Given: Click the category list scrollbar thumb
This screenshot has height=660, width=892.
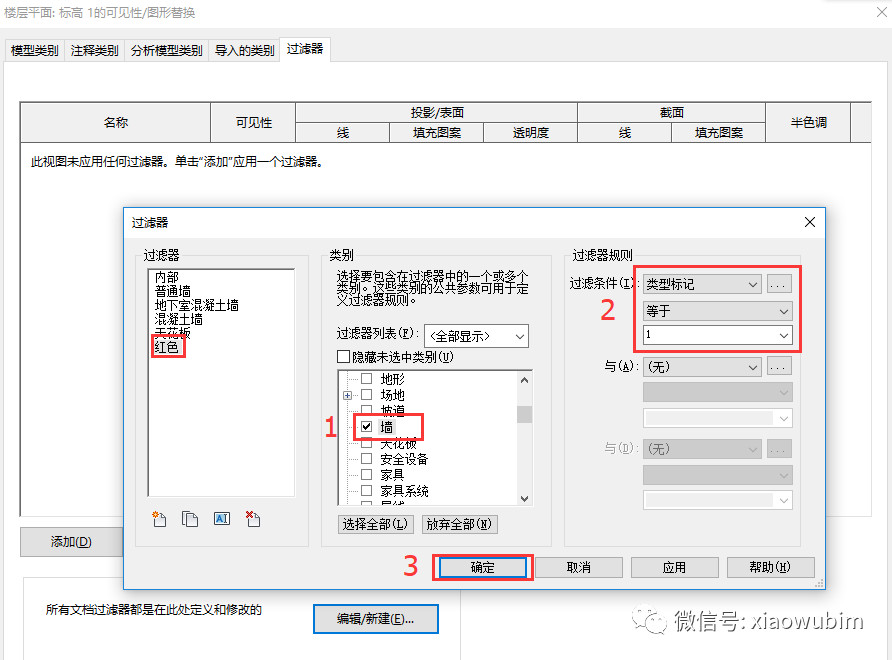Looking at the screenshot, I should 525,414.
